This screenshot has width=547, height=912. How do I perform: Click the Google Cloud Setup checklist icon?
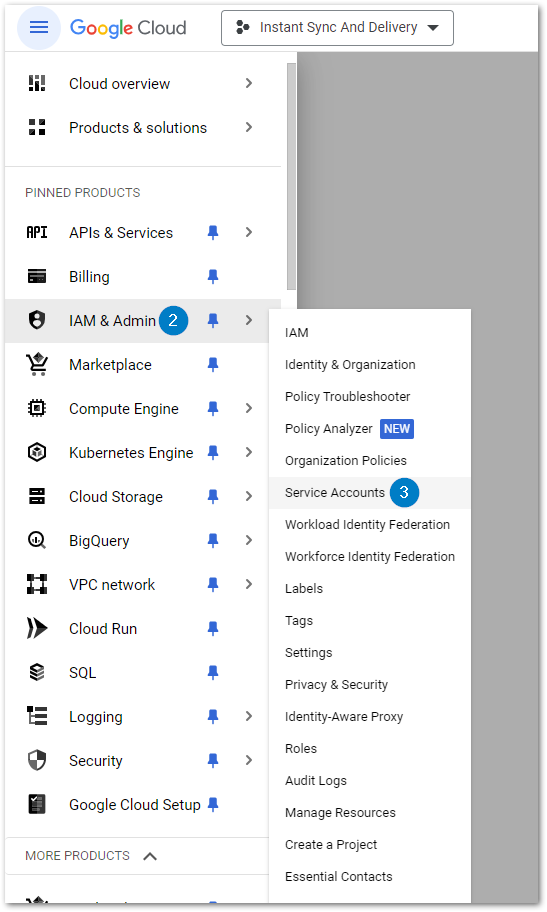pyautogui.click(x=37, y=804)
